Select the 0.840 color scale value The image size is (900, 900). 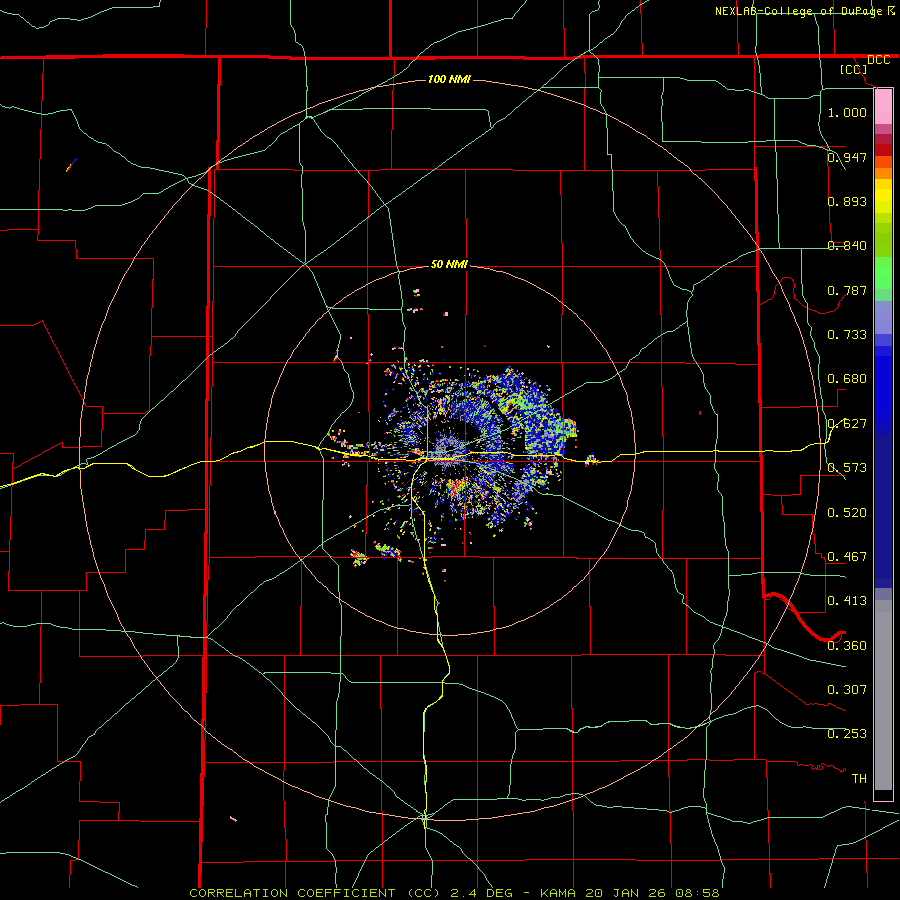tap(847, 246)
